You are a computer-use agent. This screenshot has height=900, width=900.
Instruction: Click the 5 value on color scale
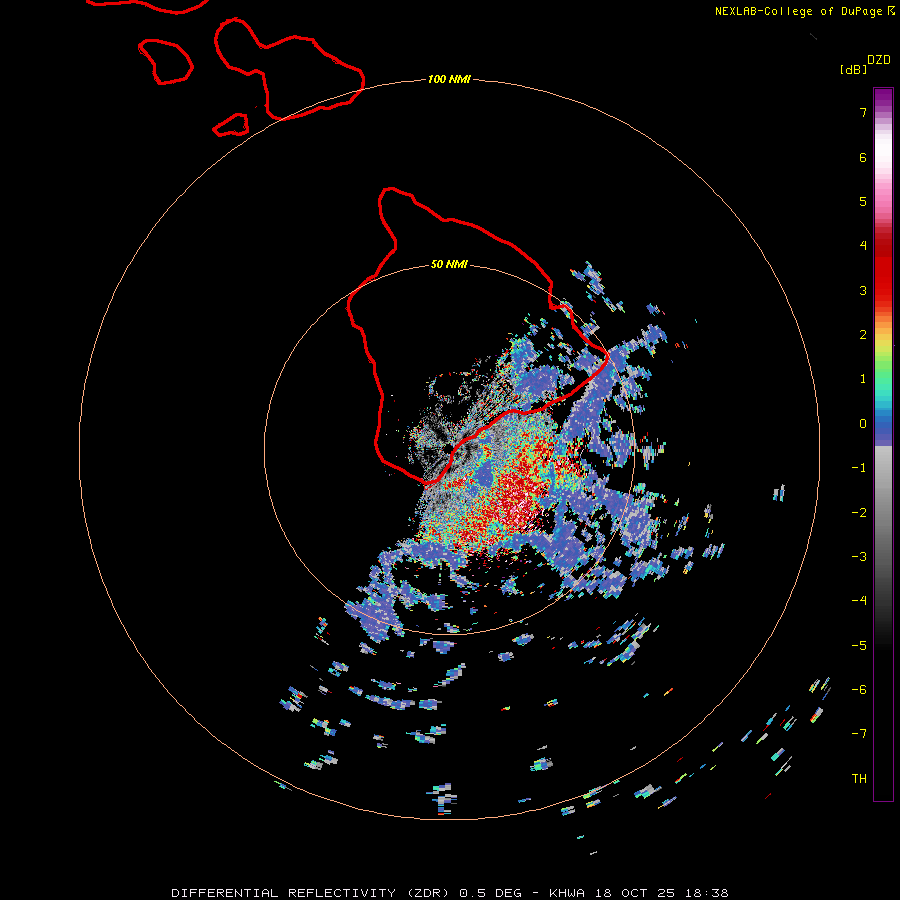(x=863, y=201)
